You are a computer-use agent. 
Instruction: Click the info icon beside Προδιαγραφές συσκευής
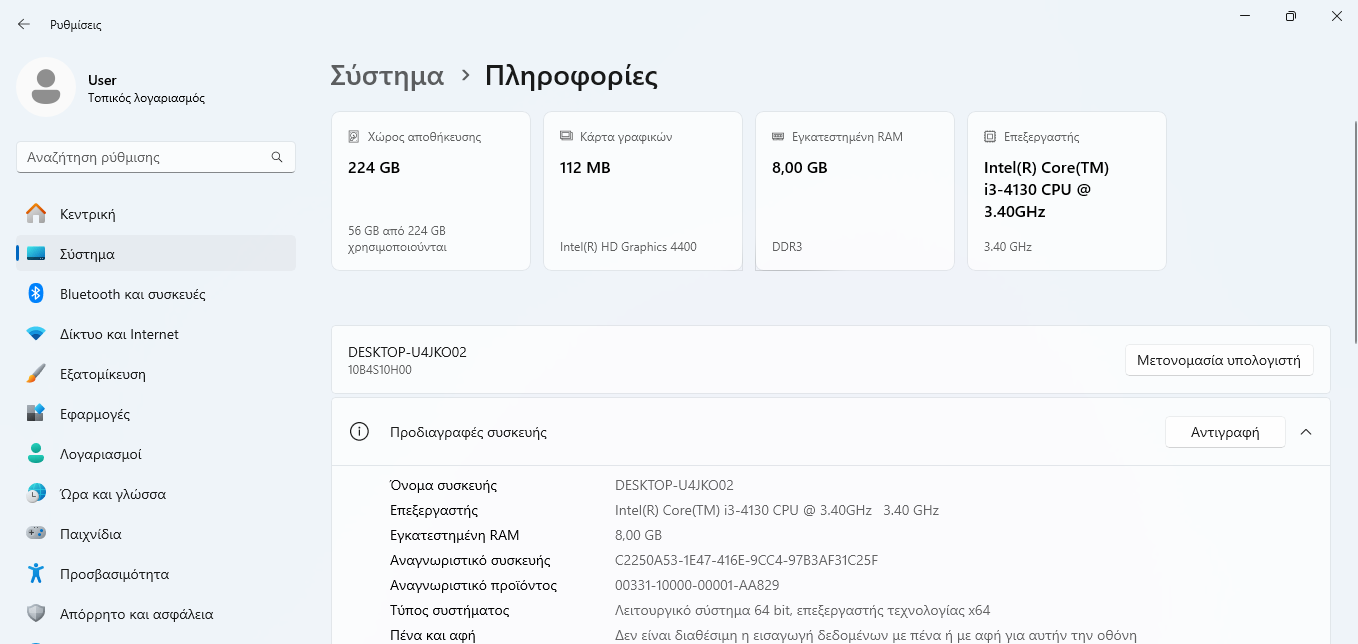coord(359,432)
